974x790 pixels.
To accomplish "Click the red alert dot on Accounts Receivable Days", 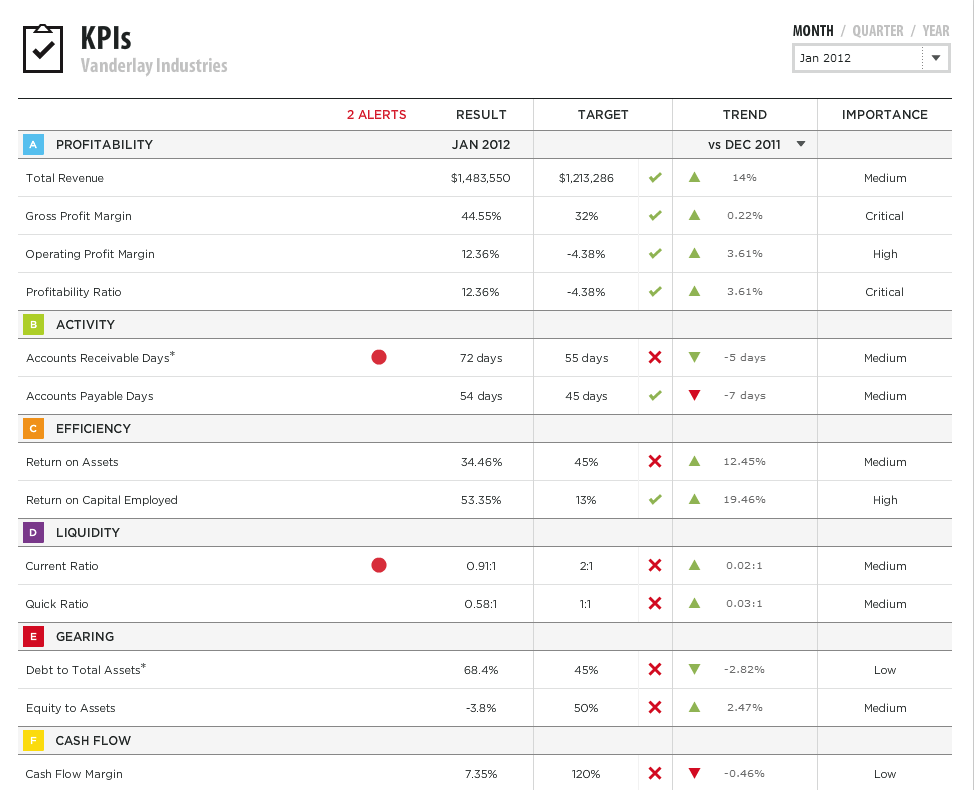I will pyautogui.click(x=378, y=356).
